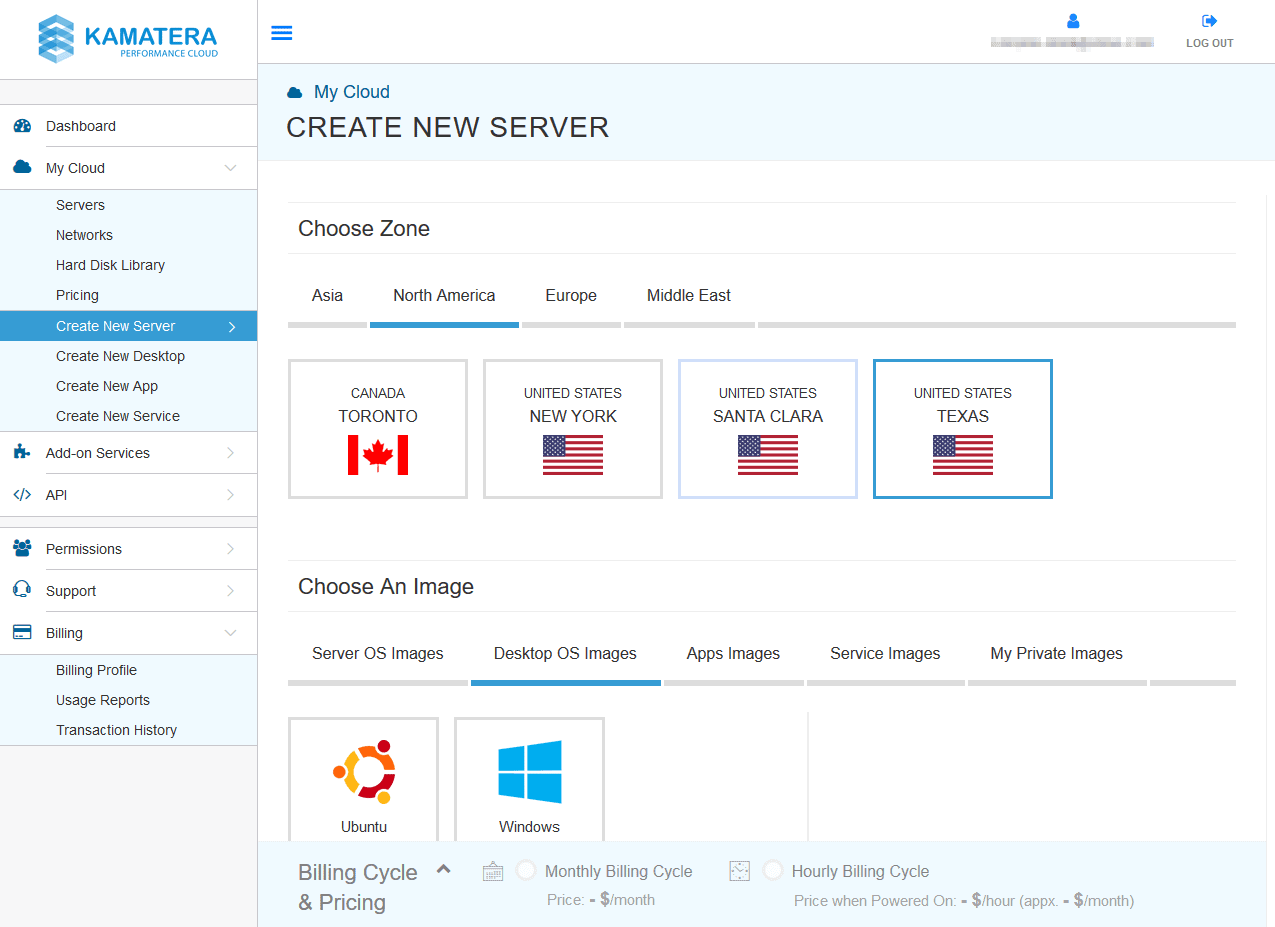
Task: Switch to the Middle East zone tab
Action: 689,296
